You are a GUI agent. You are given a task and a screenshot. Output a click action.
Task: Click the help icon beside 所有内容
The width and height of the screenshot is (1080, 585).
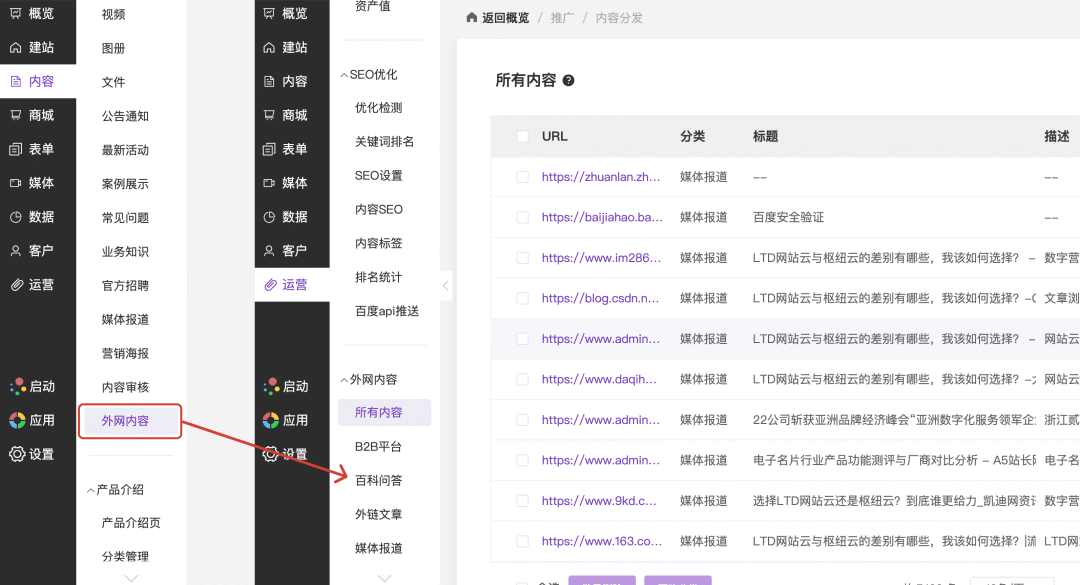[x=568, y=81]
